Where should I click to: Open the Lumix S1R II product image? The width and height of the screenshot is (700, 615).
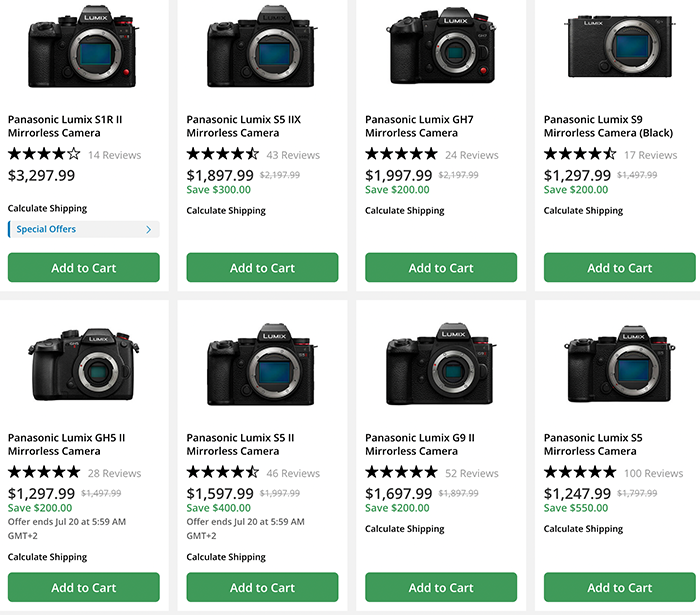click(x=83, y=47)
